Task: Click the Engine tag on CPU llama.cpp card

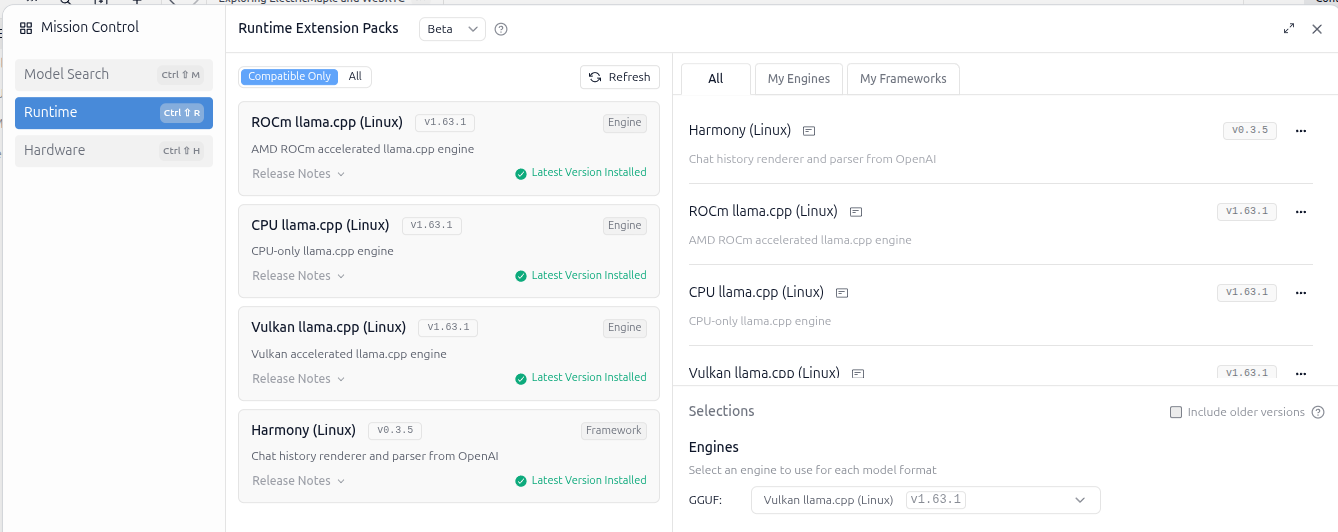Action: [x=625, y=226]
